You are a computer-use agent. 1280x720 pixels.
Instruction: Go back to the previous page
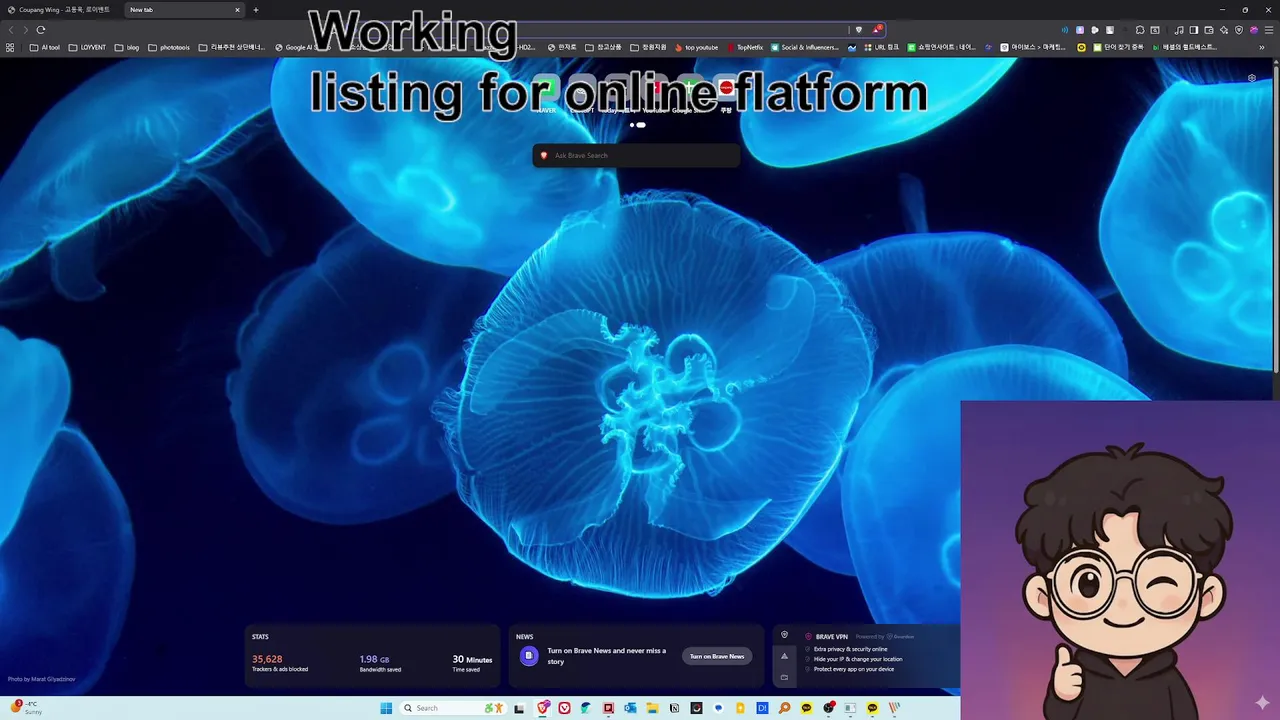tap(11, 30)
